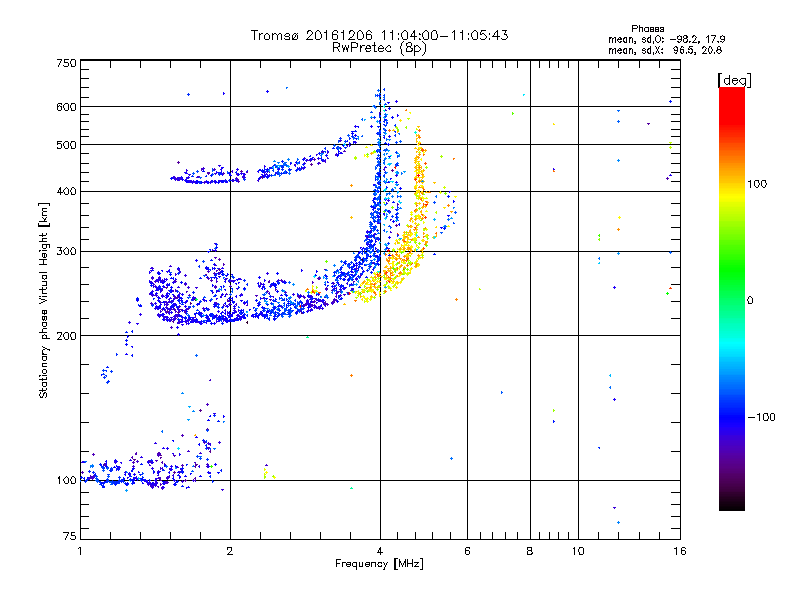
Task: Click the black bottom of the phase colorbar
Action: pos(732,503)
